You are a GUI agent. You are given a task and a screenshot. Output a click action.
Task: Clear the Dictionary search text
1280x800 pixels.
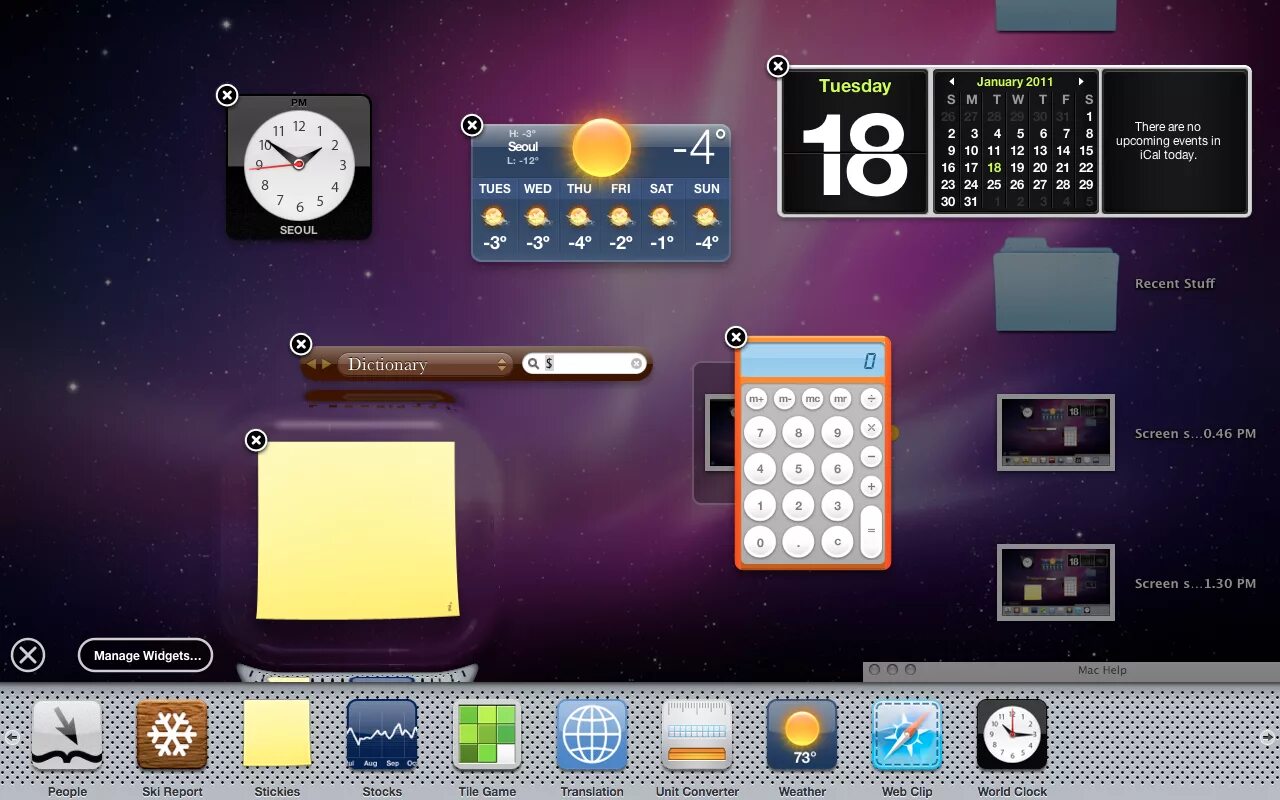636,364
